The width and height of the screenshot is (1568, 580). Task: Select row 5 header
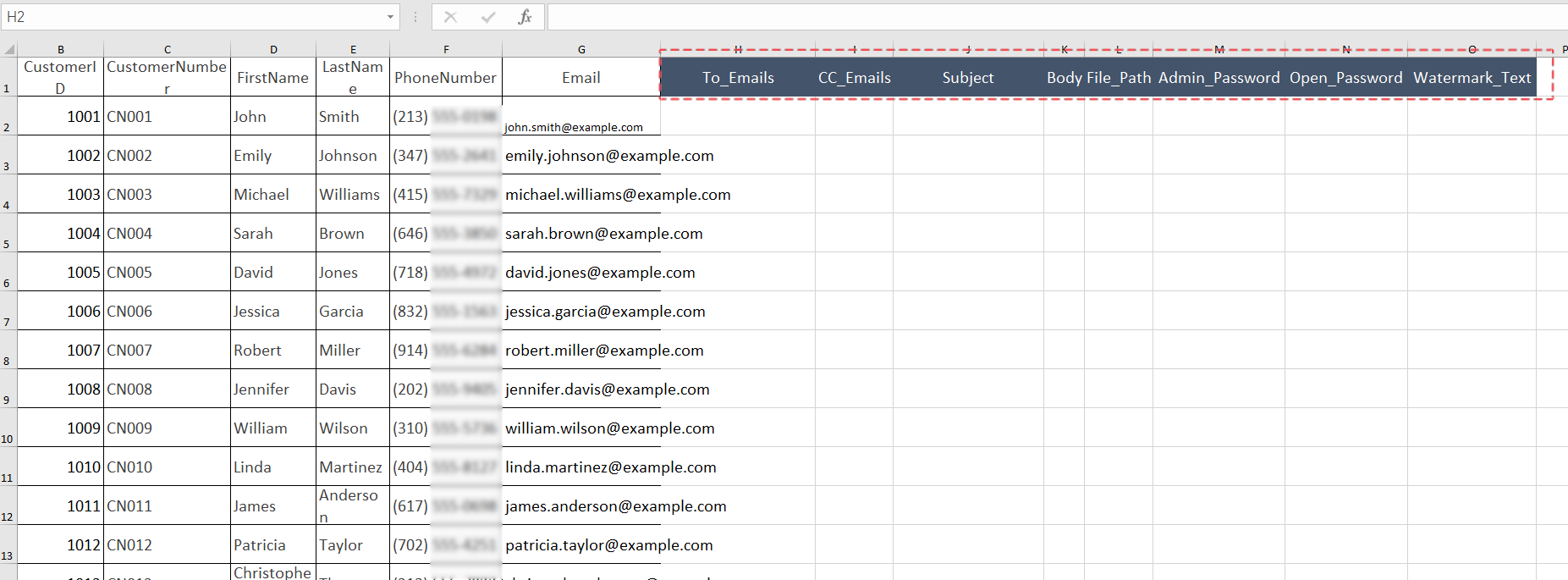pyautogui.click(x=8, y=233)
